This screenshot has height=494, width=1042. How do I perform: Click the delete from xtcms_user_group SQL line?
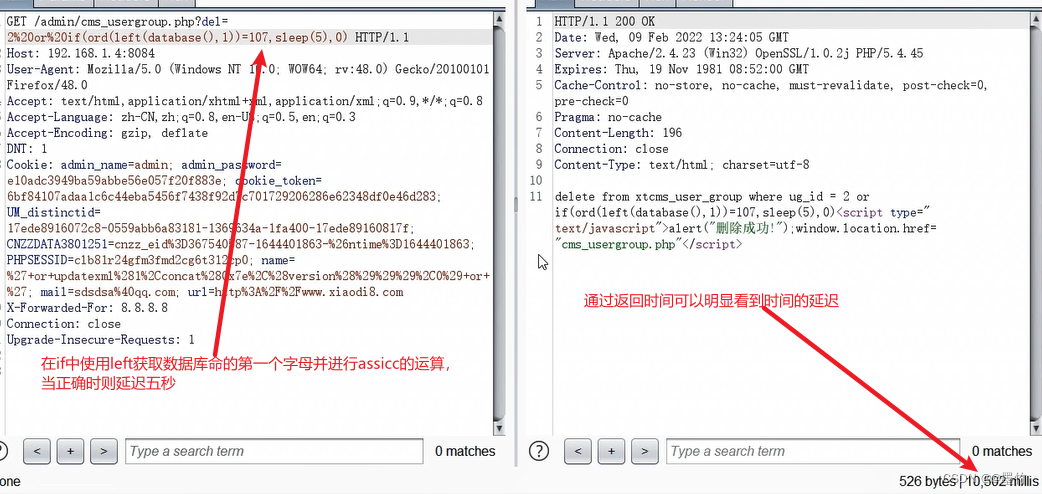(x=712, y=197)
